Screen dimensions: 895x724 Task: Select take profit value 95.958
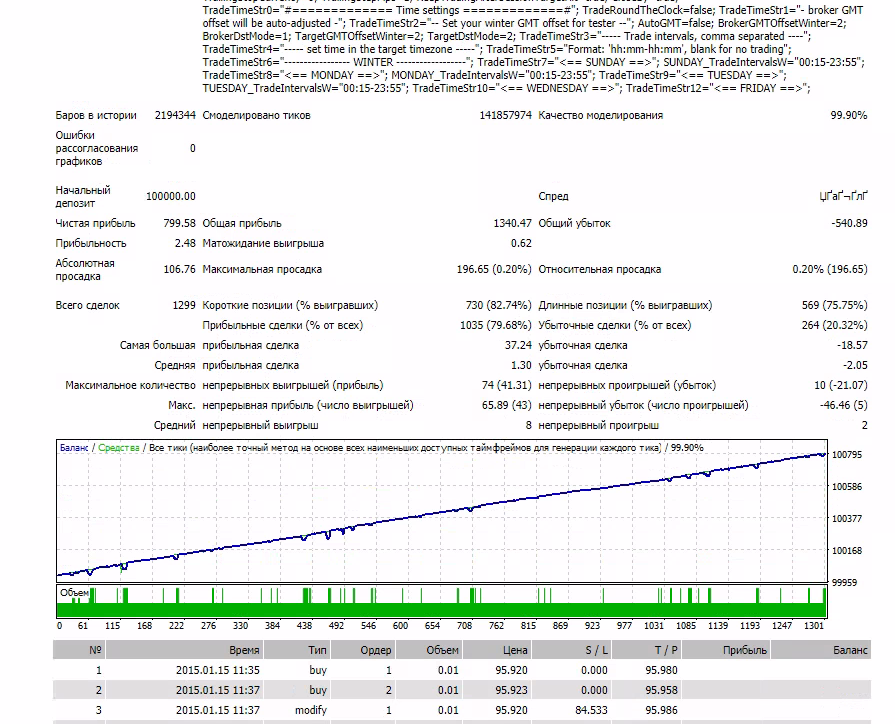(x=662, y=690)
